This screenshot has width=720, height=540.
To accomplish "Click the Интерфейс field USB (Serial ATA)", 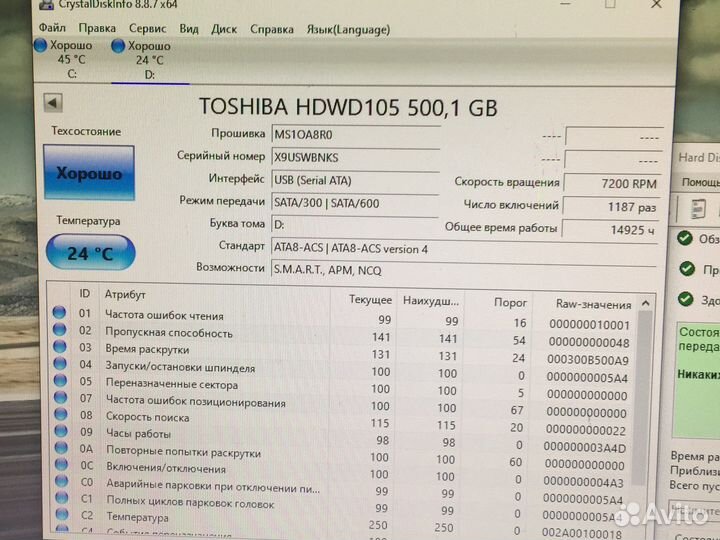I will [356, 180].
